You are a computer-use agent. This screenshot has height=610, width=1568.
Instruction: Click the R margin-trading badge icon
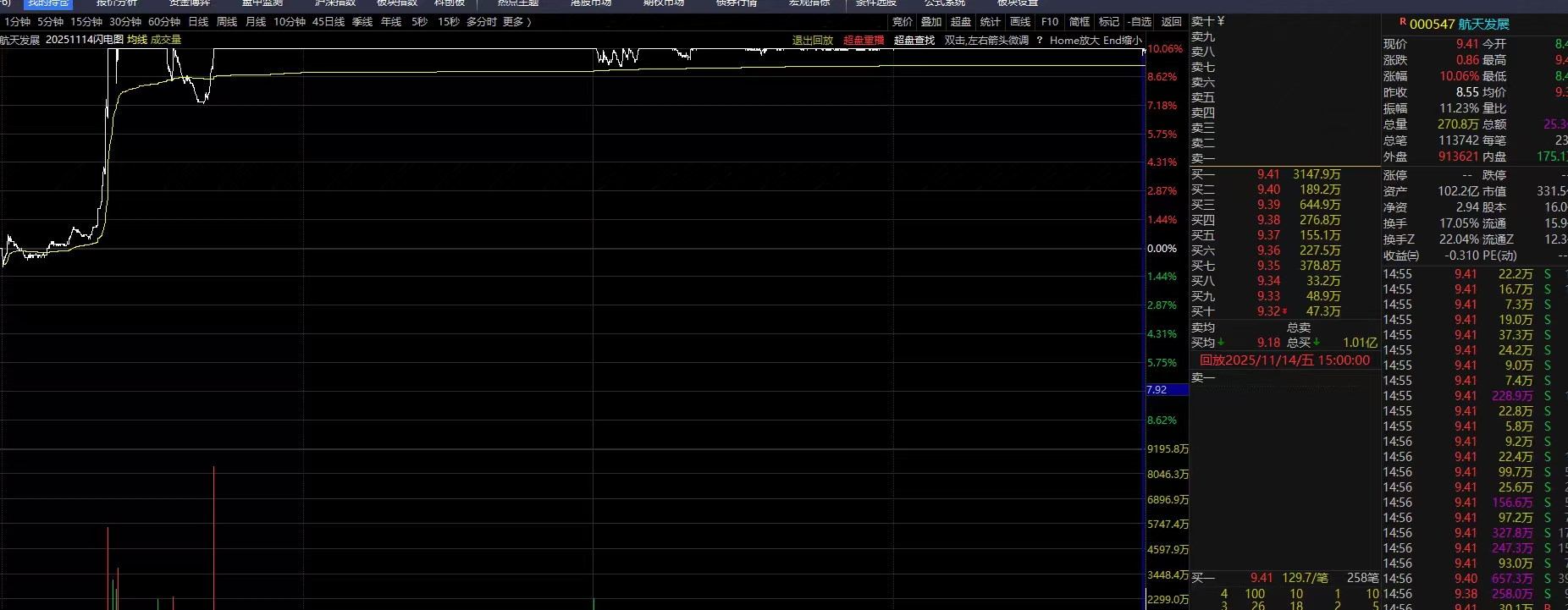[x=1403, y=23]
